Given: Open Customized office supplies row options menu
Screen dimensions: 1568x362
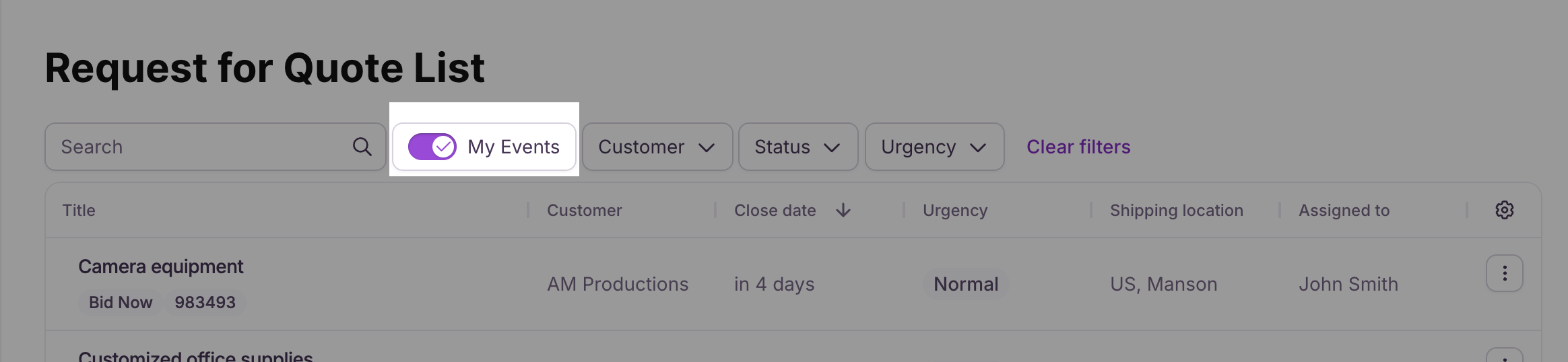Looking at the screenshot, I should pos(1505,355).
